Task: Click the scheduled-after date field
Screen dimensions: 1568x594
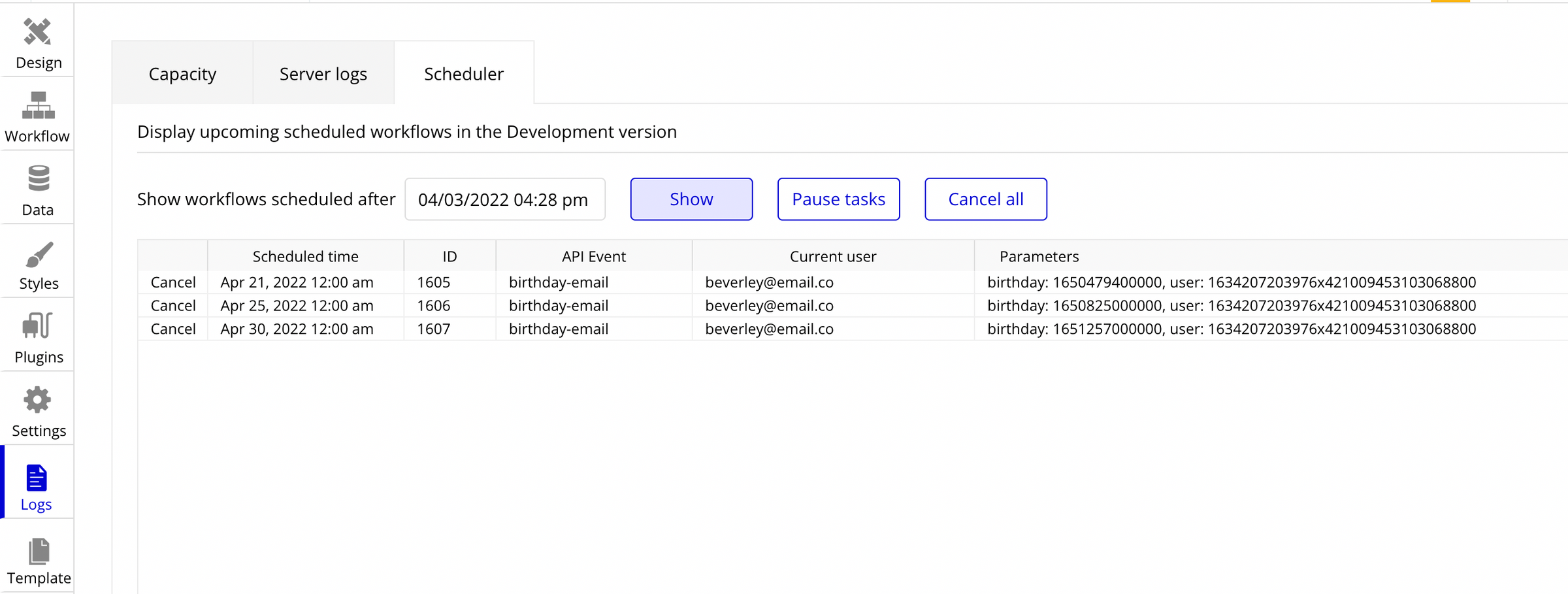Action: click(x=504, y=199)
